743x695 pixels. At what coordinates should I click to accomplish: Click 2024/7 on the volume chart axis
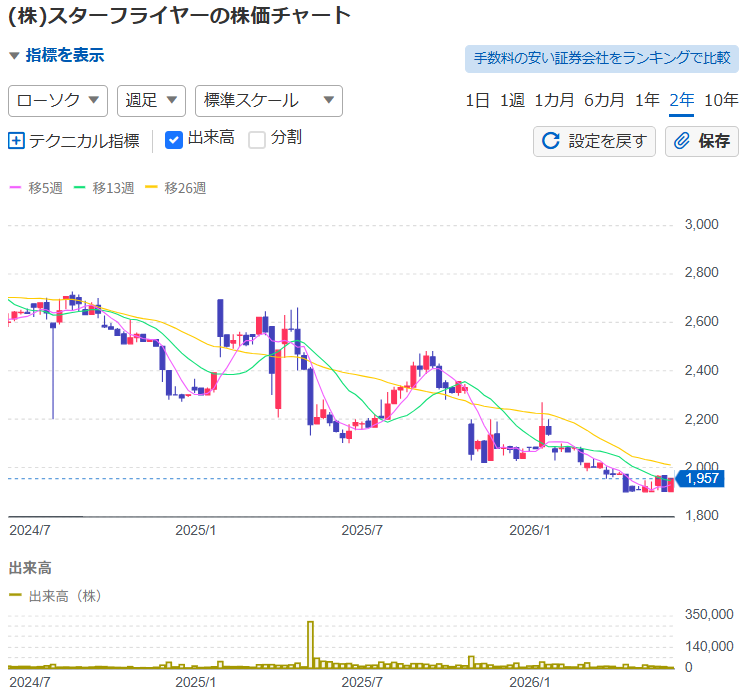point(30,682)
